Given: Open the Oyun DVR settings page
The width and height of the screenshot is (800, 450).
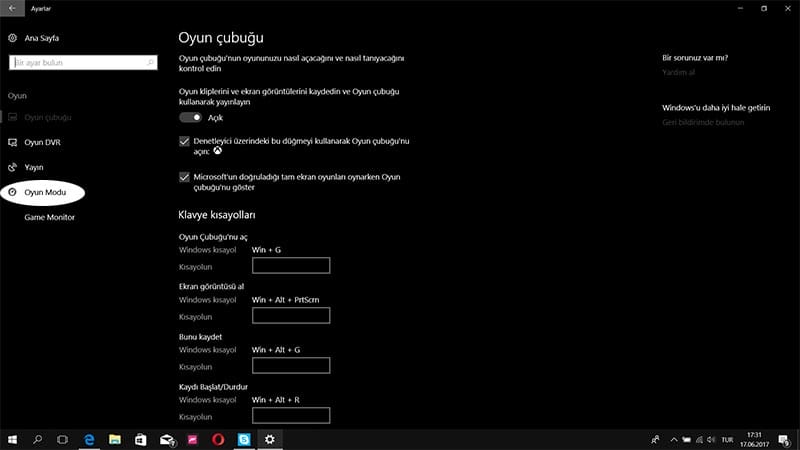Looking at the screenshot, I should (41, 142).
